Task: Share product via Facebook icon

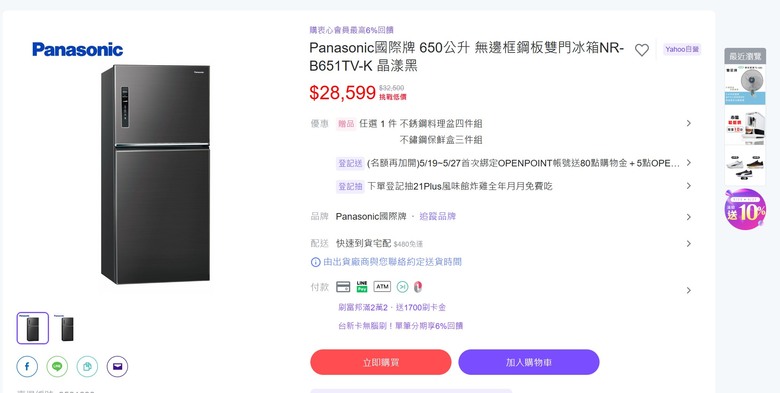Action: [x=27, y=367]
